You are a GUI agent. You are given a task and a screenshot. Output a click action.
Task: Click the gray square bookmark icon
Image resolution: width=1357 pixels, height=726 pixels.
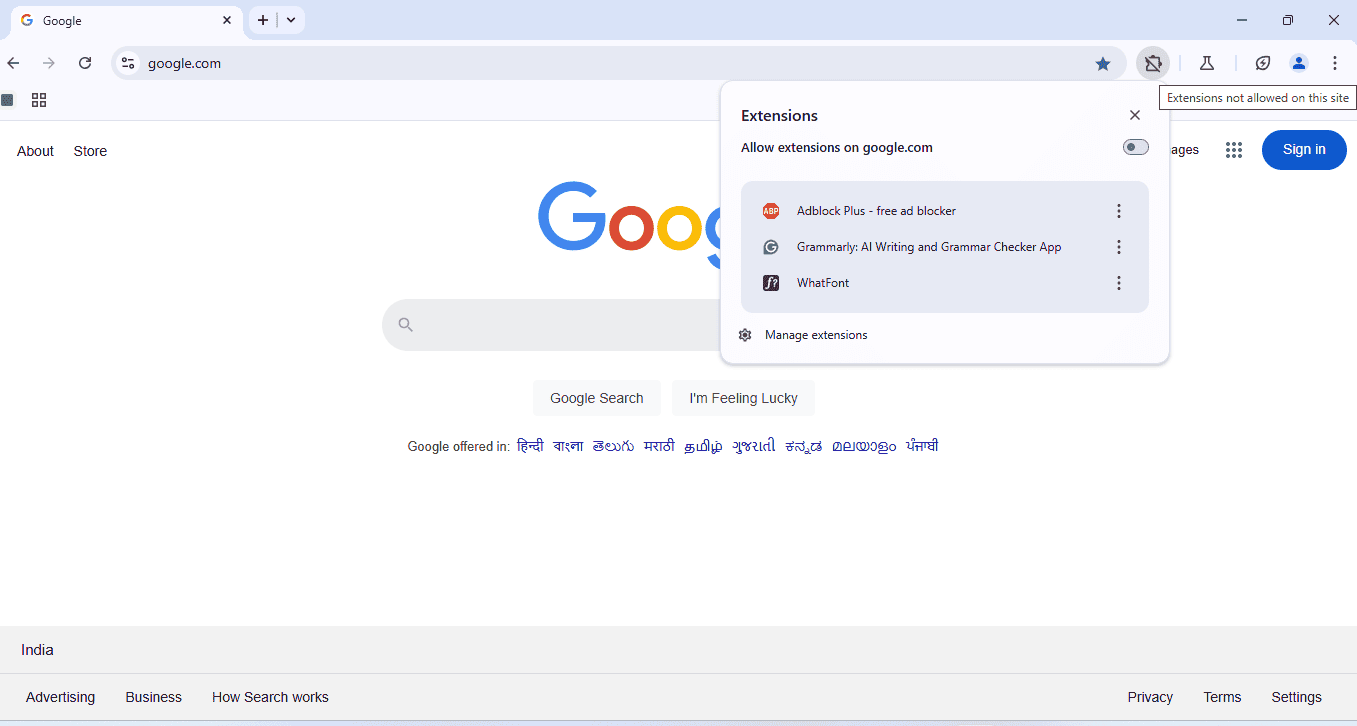[7, 100]
